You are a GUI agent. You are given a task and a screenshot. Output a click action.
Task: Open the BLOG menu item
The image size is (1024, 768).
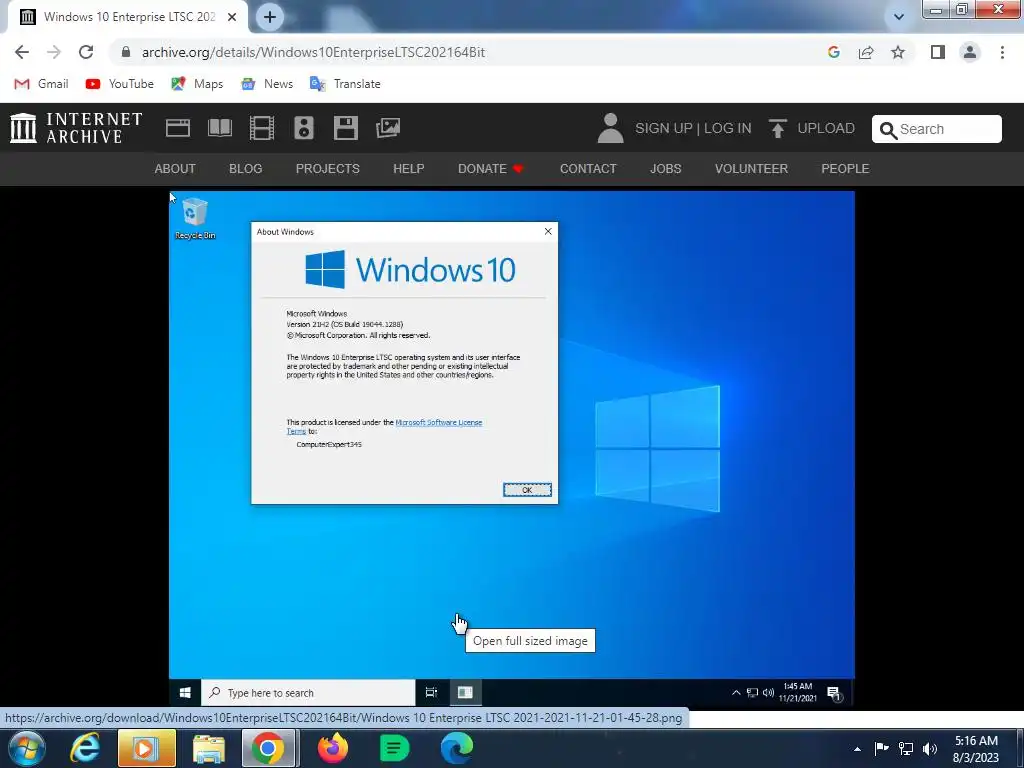(246, 168)
